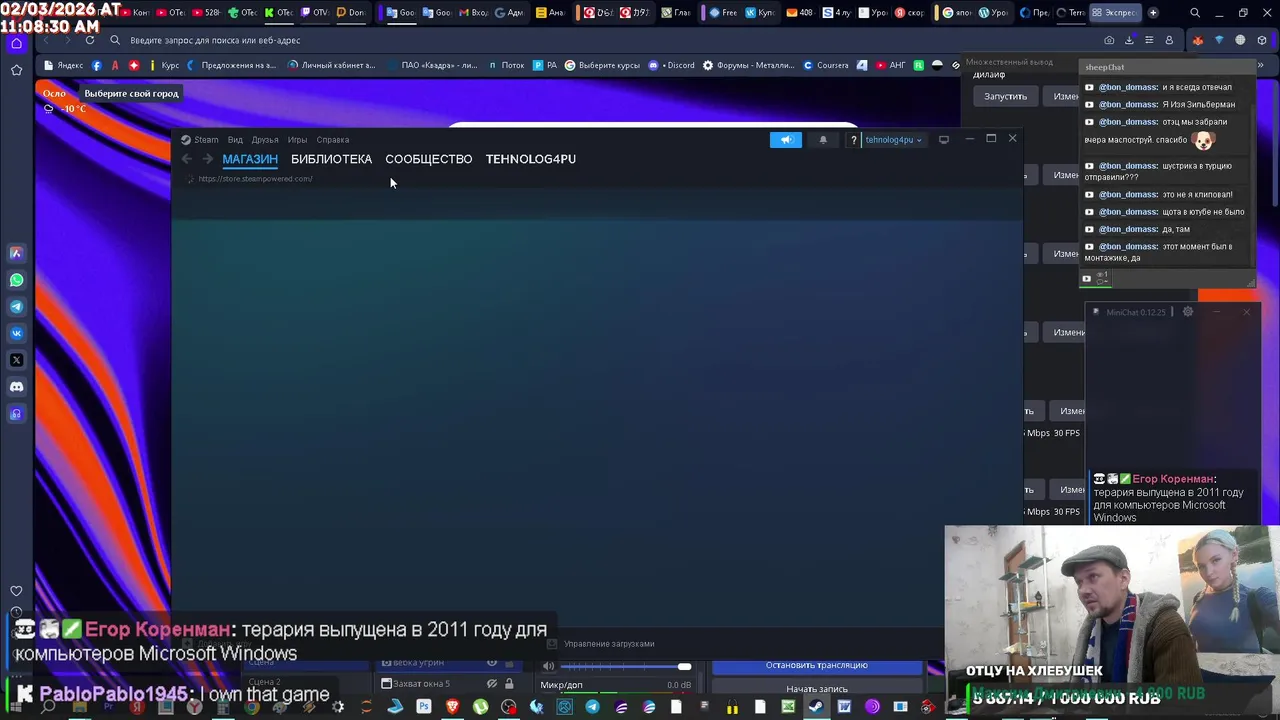Viewport: 1280px width, 720px height.
Task: Enter Steam Big Picture mode icon
Action: [x=943, y=140]
